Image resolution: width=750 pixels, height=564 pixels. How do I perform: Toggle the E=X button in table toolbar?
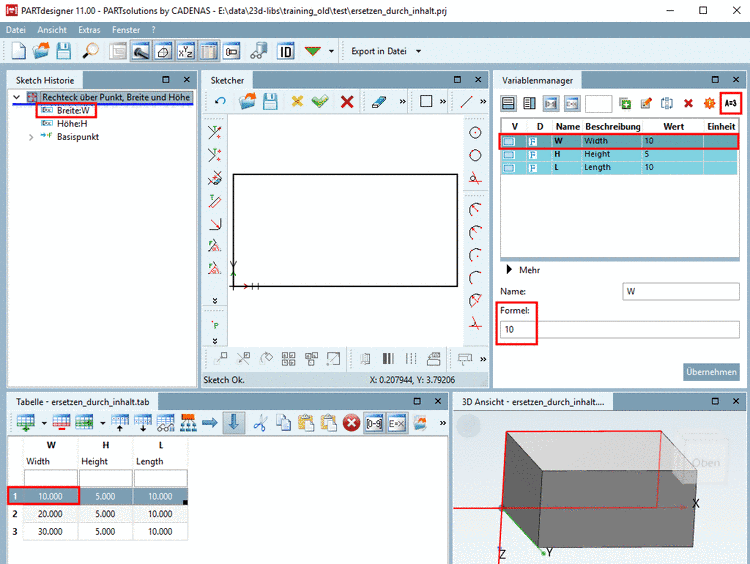(x=397, y=423)
